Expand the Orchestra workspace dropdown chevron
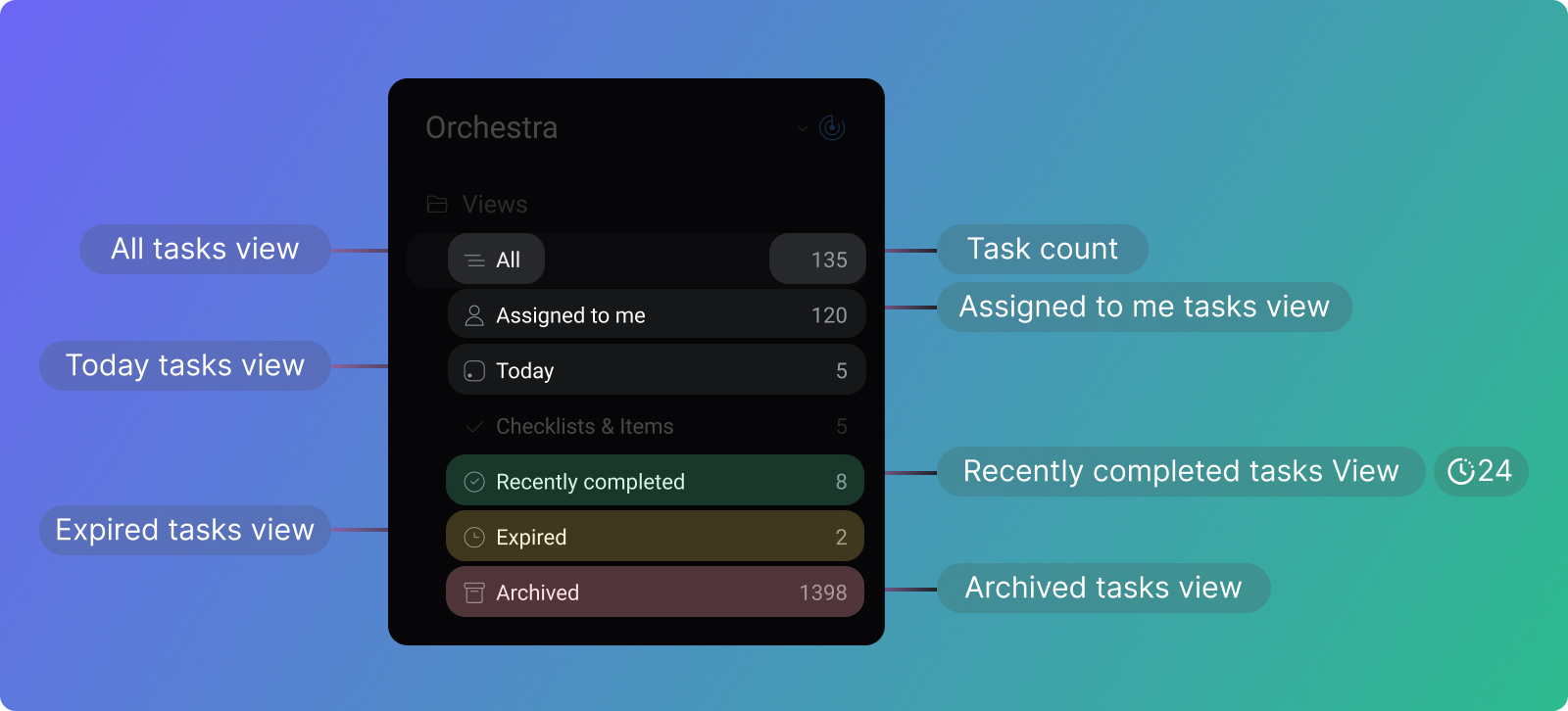 (803, 128)
